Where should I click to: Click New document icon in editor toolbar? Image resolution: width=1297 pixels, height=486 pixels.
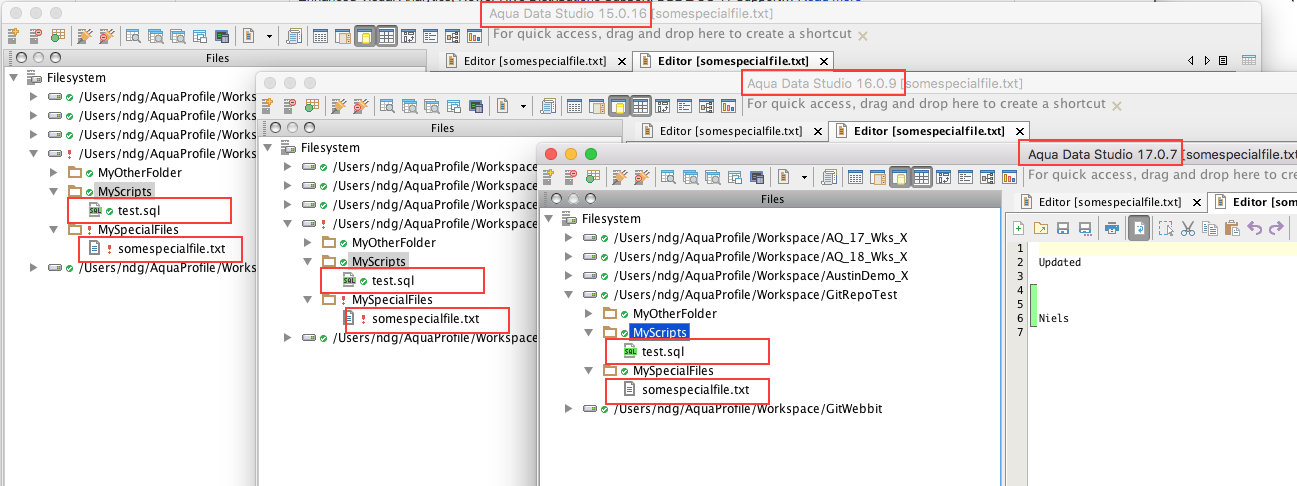(x=1018, y=228)
